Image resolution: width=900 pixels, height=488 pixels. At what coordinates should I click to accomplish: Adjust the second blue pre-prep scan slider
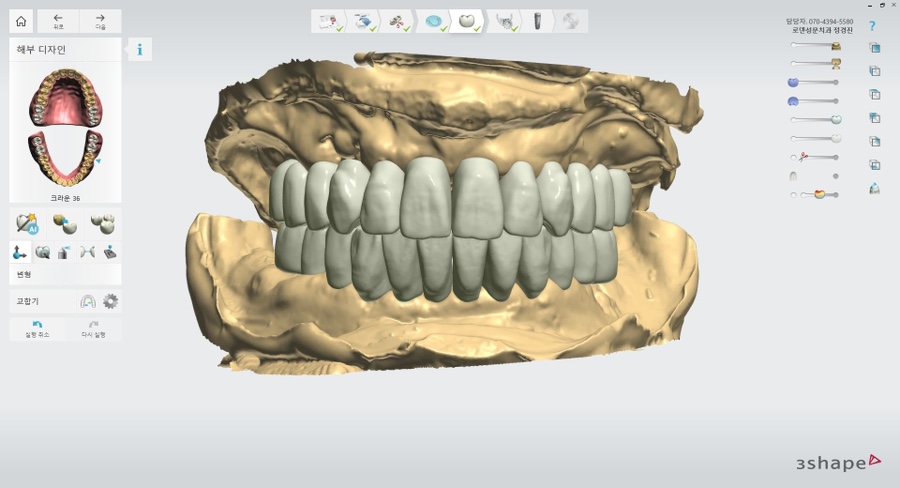pos(814,101)
